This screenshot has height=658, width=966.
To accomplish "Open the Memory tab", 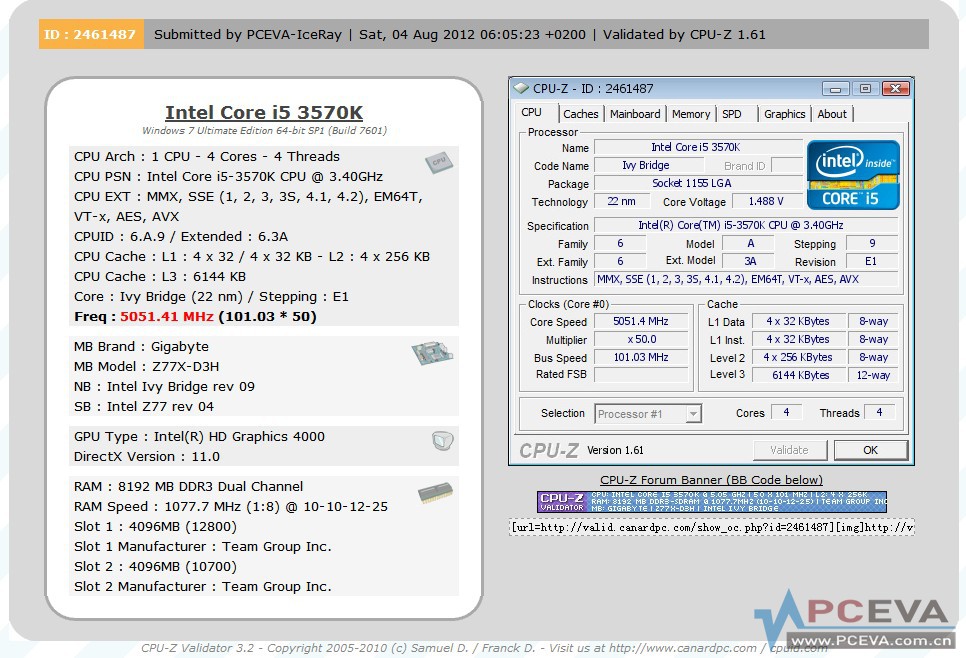I will 691,114.
